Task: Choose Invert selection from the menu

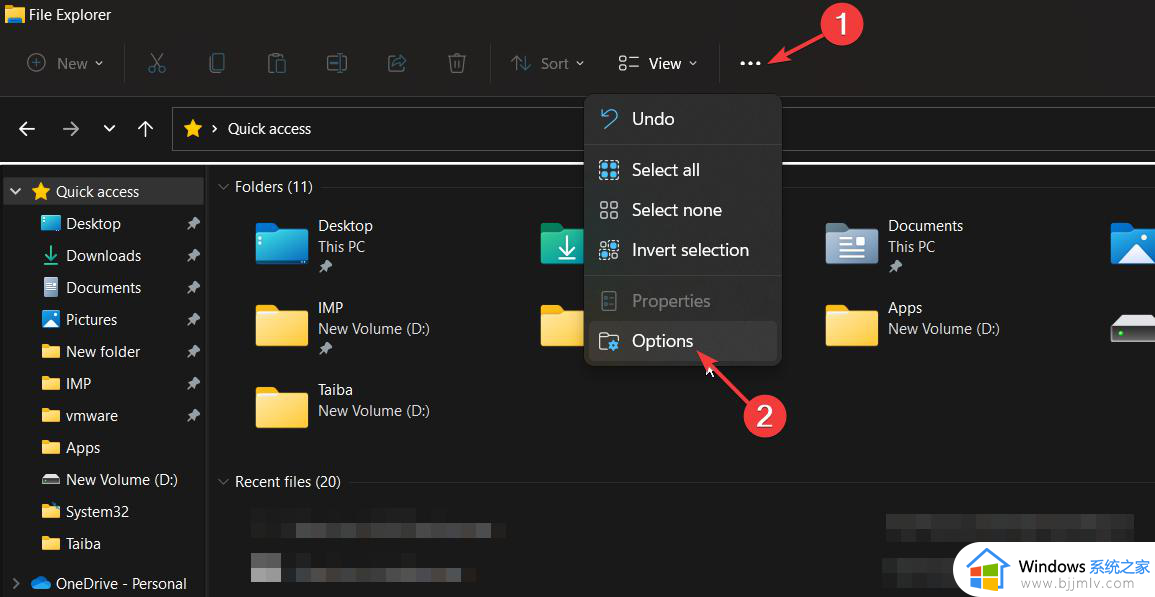Action: coord(683,250)
